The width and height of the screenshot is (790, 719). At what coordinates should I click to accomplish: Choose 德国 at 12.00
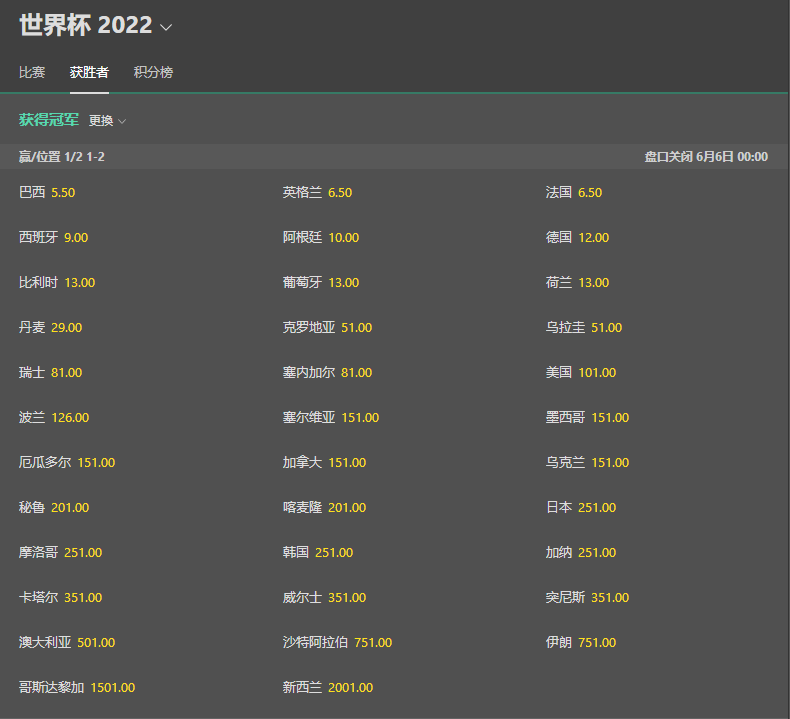tap(577, 237)
